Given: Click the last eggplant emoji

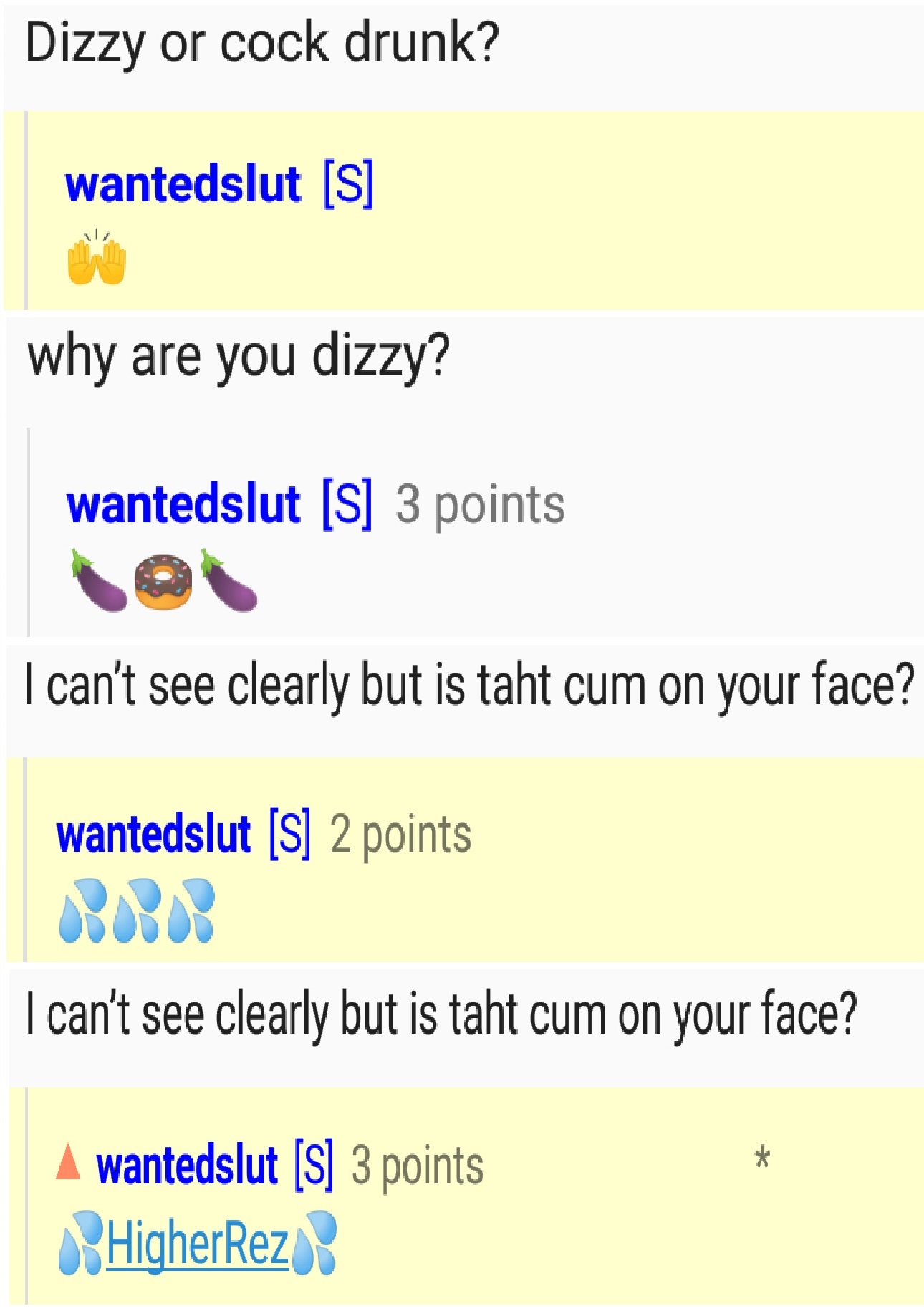Looking at the screenshot, I should pyautogui.click(x=228, y=580).
